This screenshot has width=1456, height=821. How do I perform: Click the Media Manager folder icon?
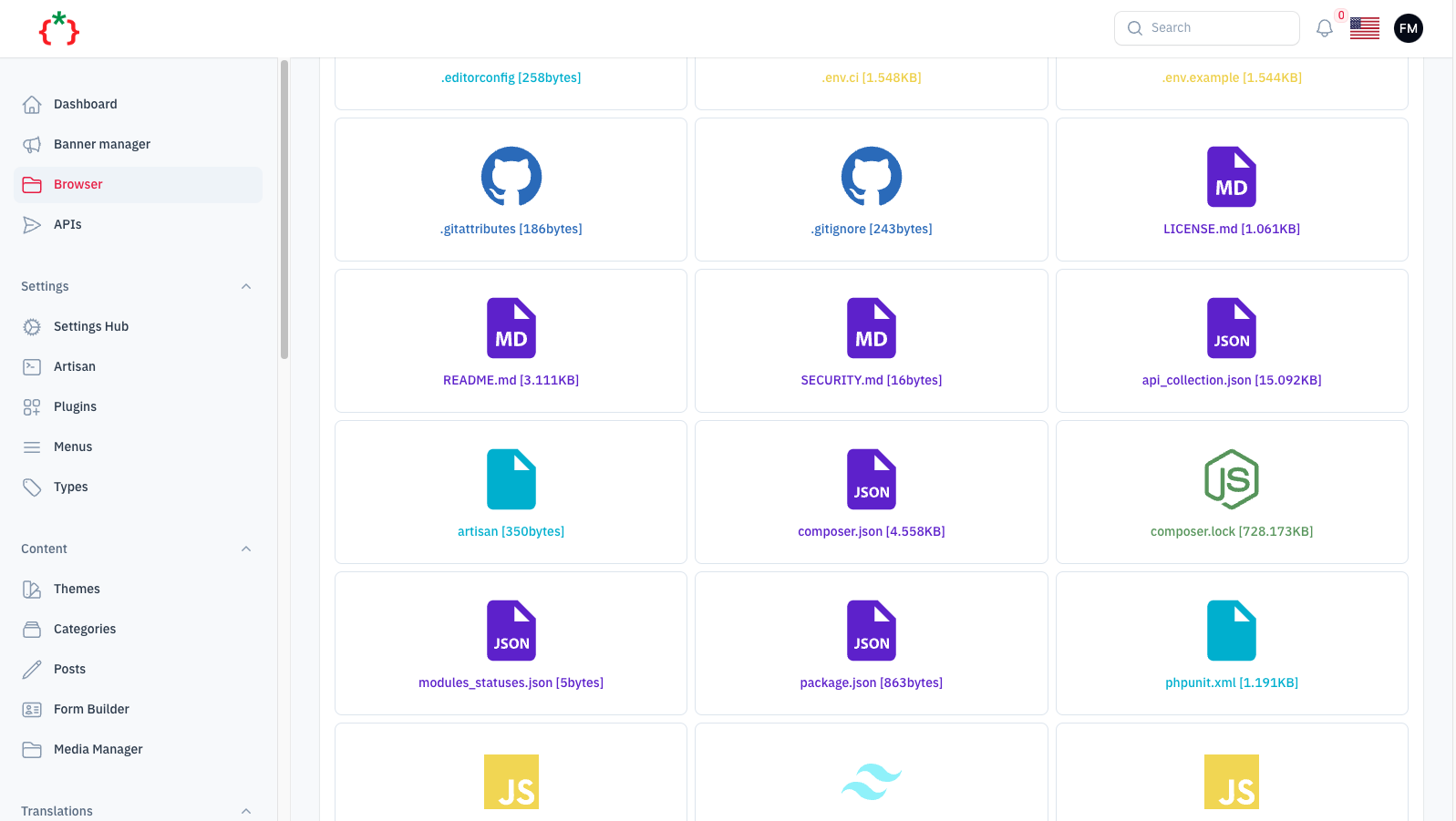(x=32, y=749)
